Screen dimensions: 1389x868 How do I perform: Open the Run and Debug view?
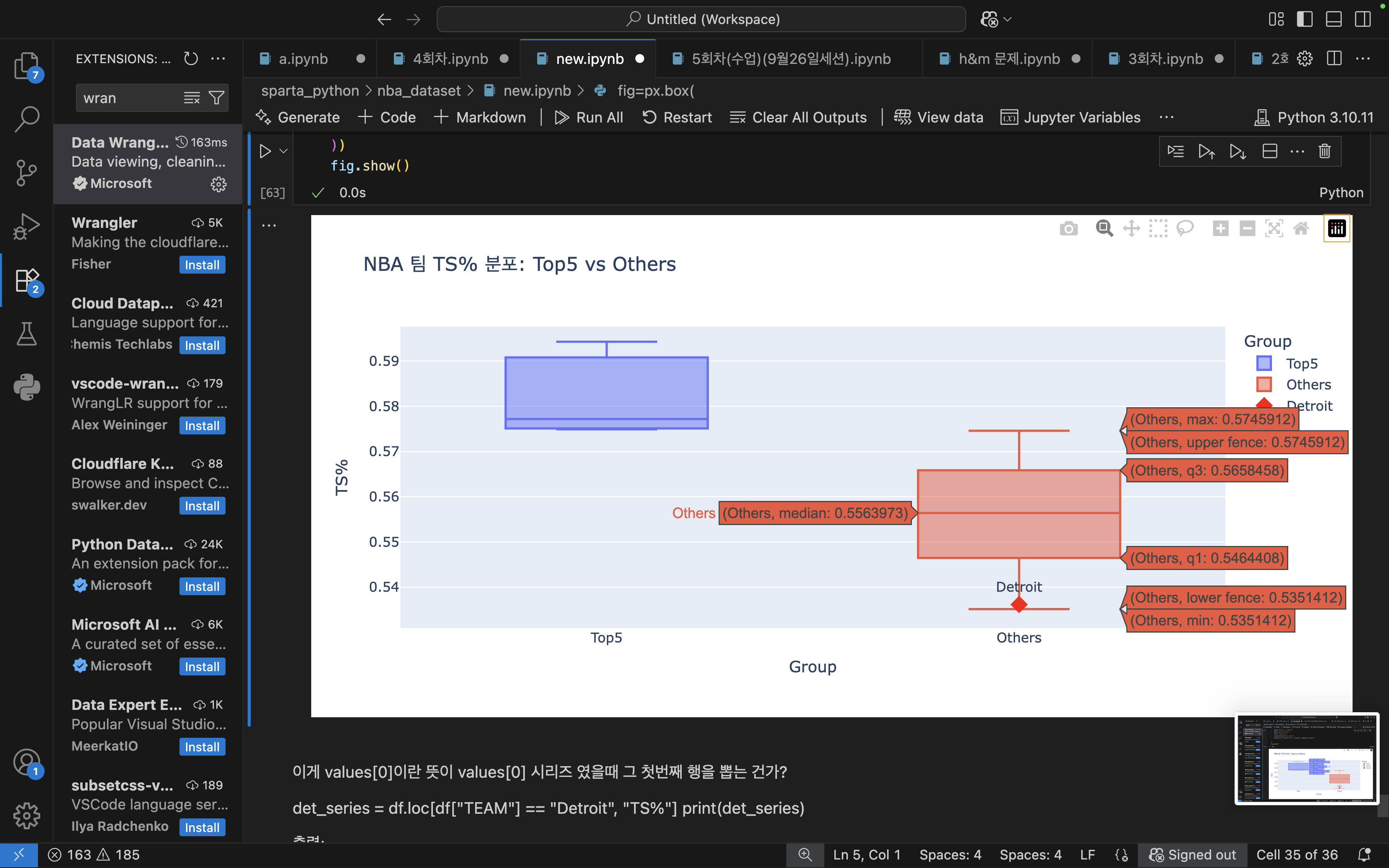pos(26,226)
